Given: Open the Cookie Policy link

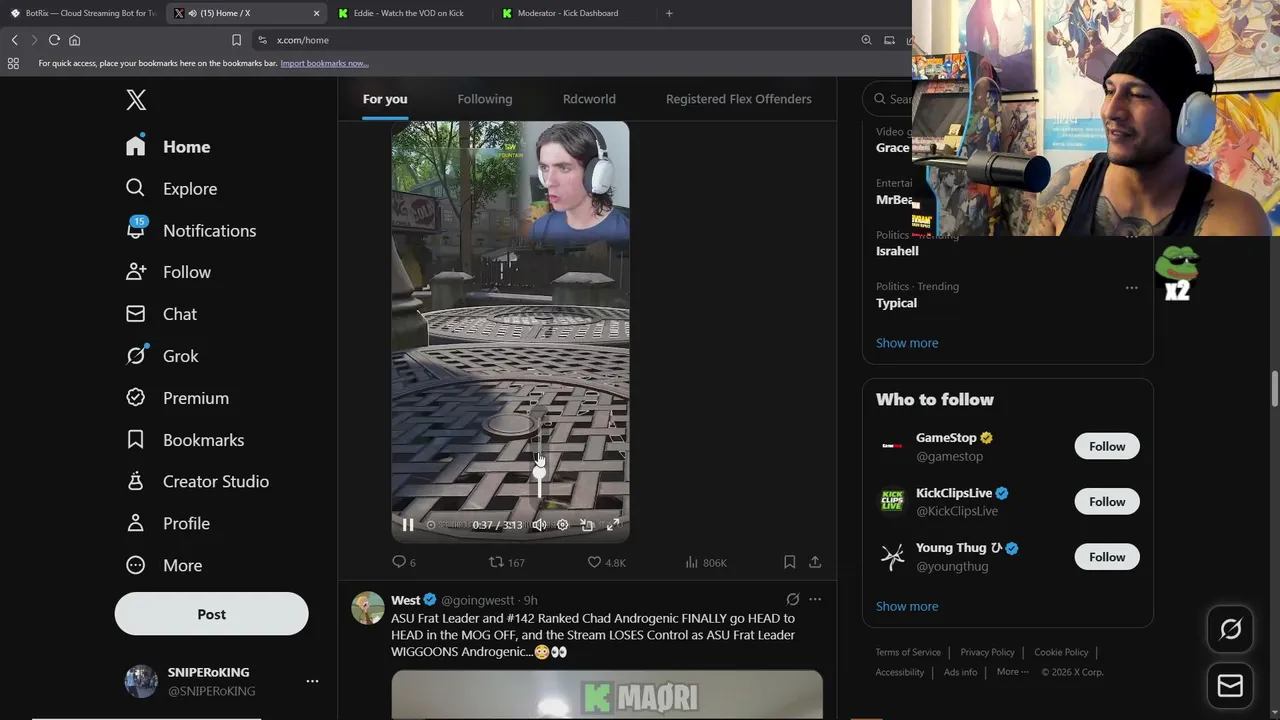Looking at the screenshot, I should point(1061,652).
